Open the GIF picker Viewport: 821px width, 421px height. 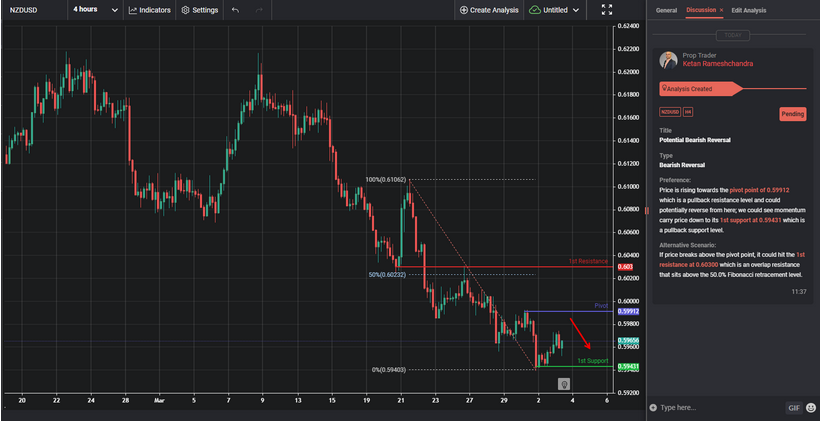coord(793,407)
